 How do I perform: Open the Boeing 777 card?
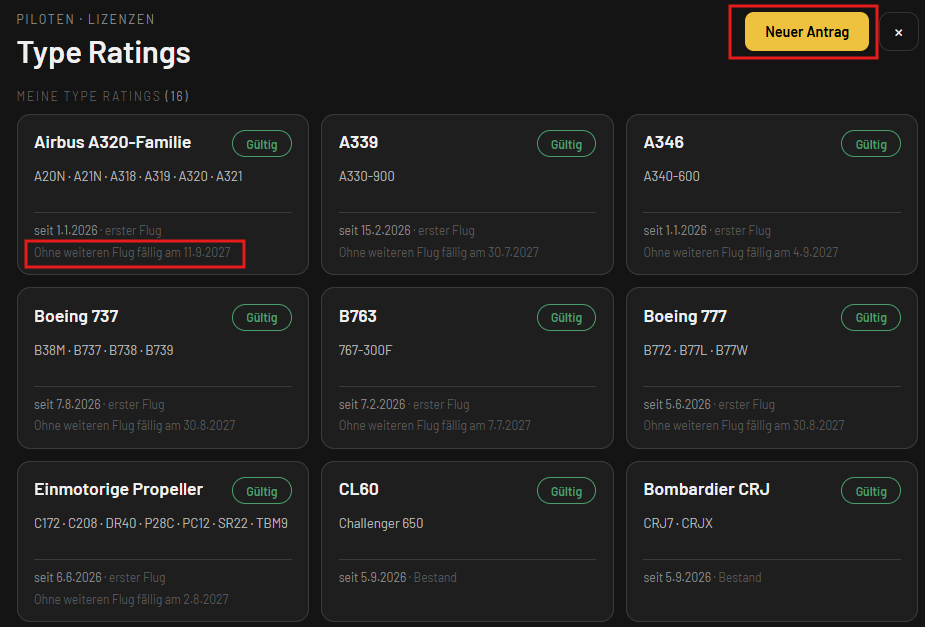point(772,368)
